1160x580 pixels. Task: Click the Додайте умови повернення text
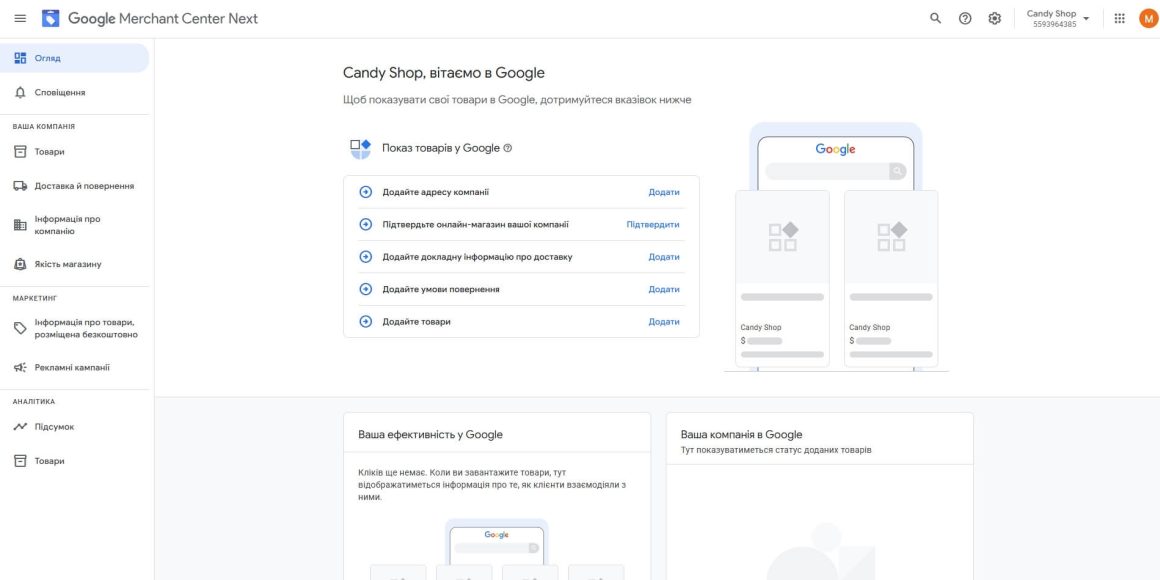tap(441, 289)
